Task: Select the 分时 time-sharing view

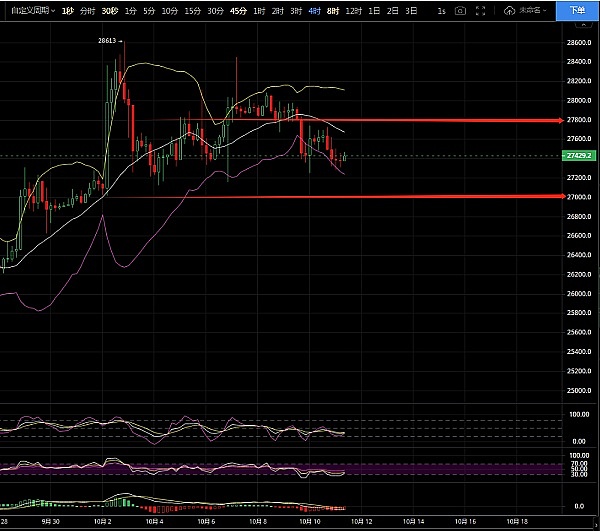Action: (x=88, y=10)
